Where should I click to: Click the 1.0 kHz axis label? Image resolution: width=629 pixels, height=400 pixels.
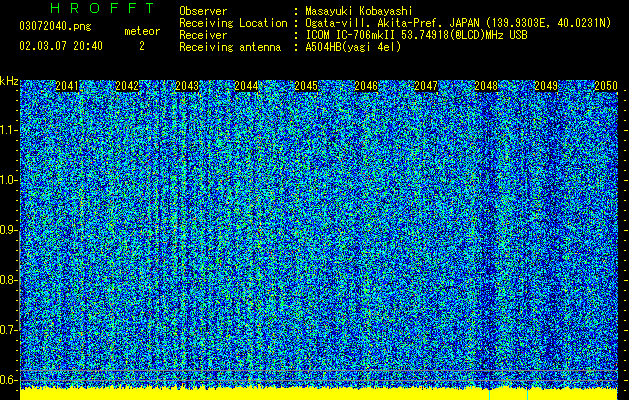pos(8,180)
